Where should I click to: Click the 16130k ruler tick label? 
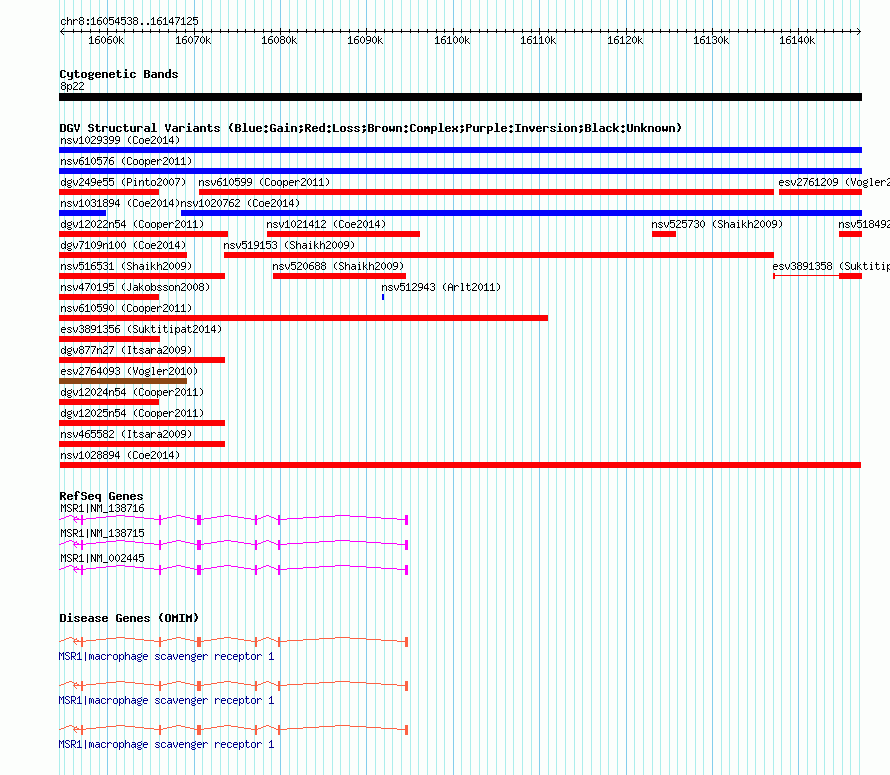point(711,40)
